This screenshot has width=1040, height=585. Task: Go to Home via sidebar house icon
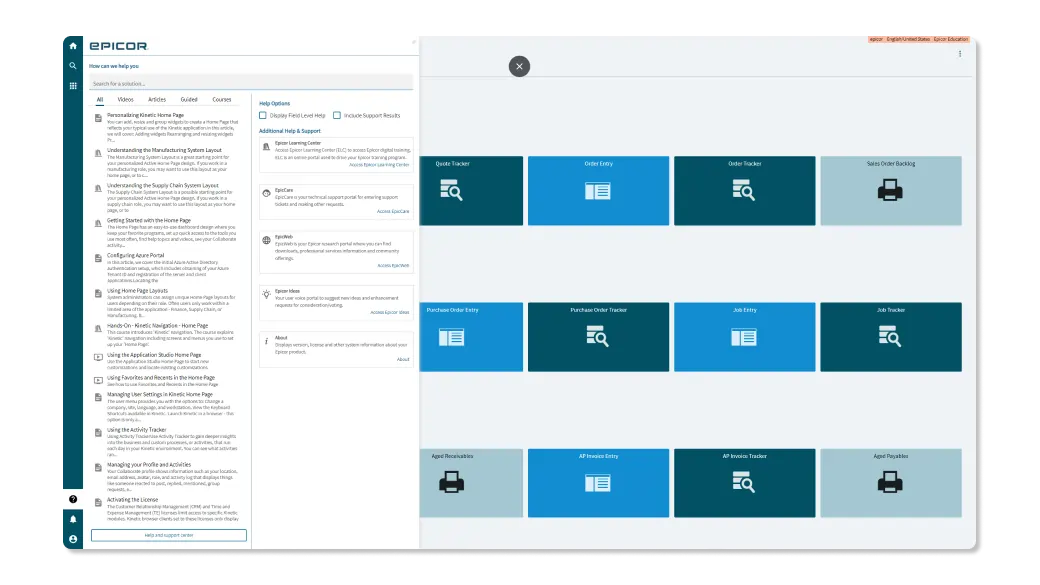[x=73, y=46]
